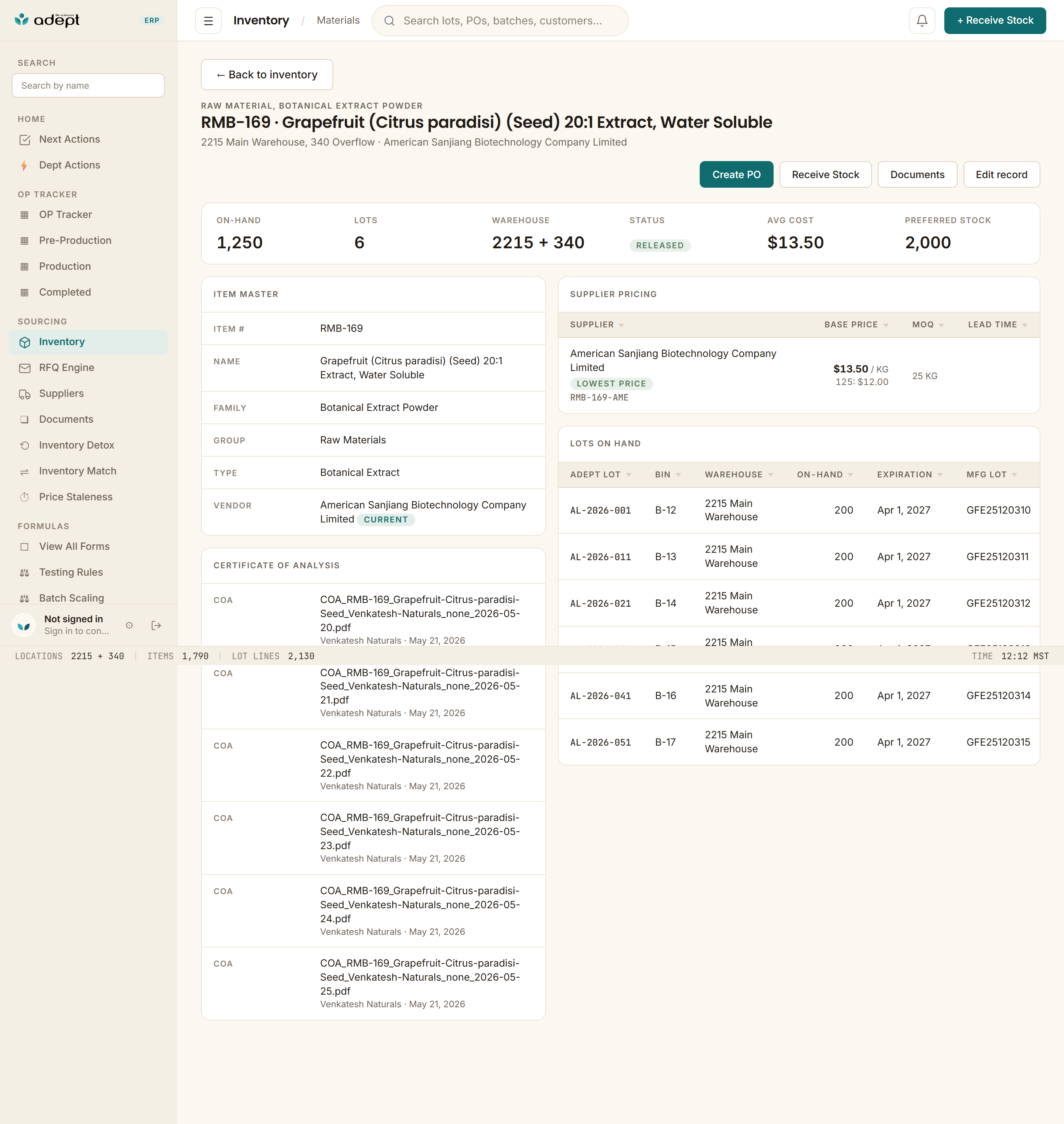The image size is (1064, 1124).
Task: Click the Testing Rules scale icon
Action: (24, 573)
